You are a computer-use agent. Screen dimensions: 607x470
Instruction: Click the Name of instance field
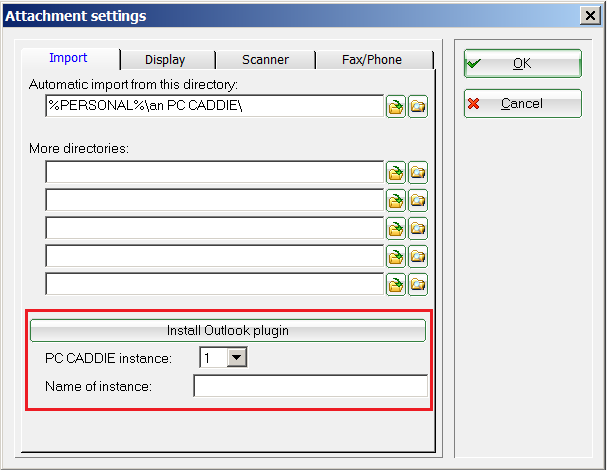coord(310,386)
